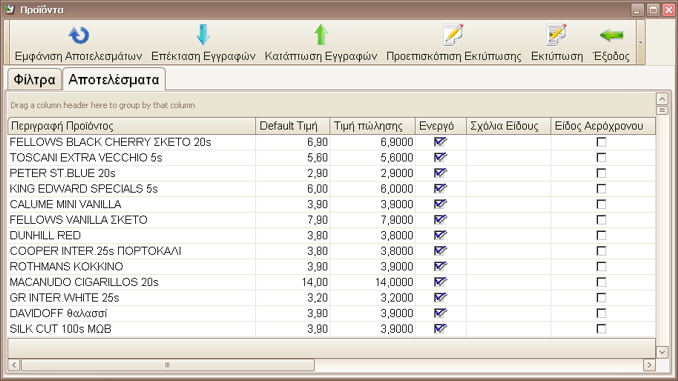This screenshot has height=381, width=678.
Task: Sort by Είδος Αερόχρονου column header
Action: [x=603, y=126]
